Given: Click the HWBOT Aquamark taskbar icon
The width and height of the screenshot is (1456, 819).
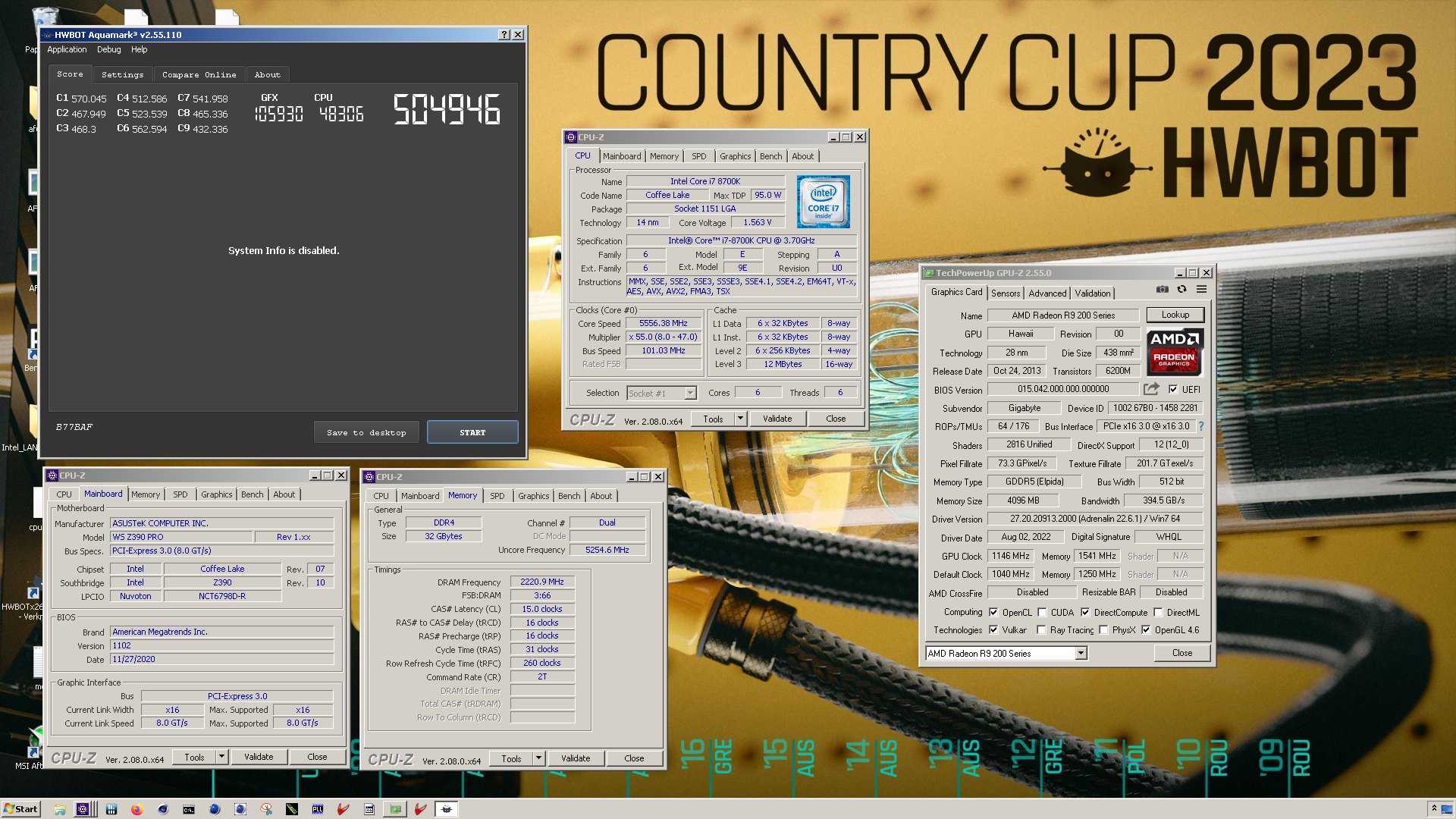Looking at the screenshot, I should pyautogui.click(x=447, y=809).
